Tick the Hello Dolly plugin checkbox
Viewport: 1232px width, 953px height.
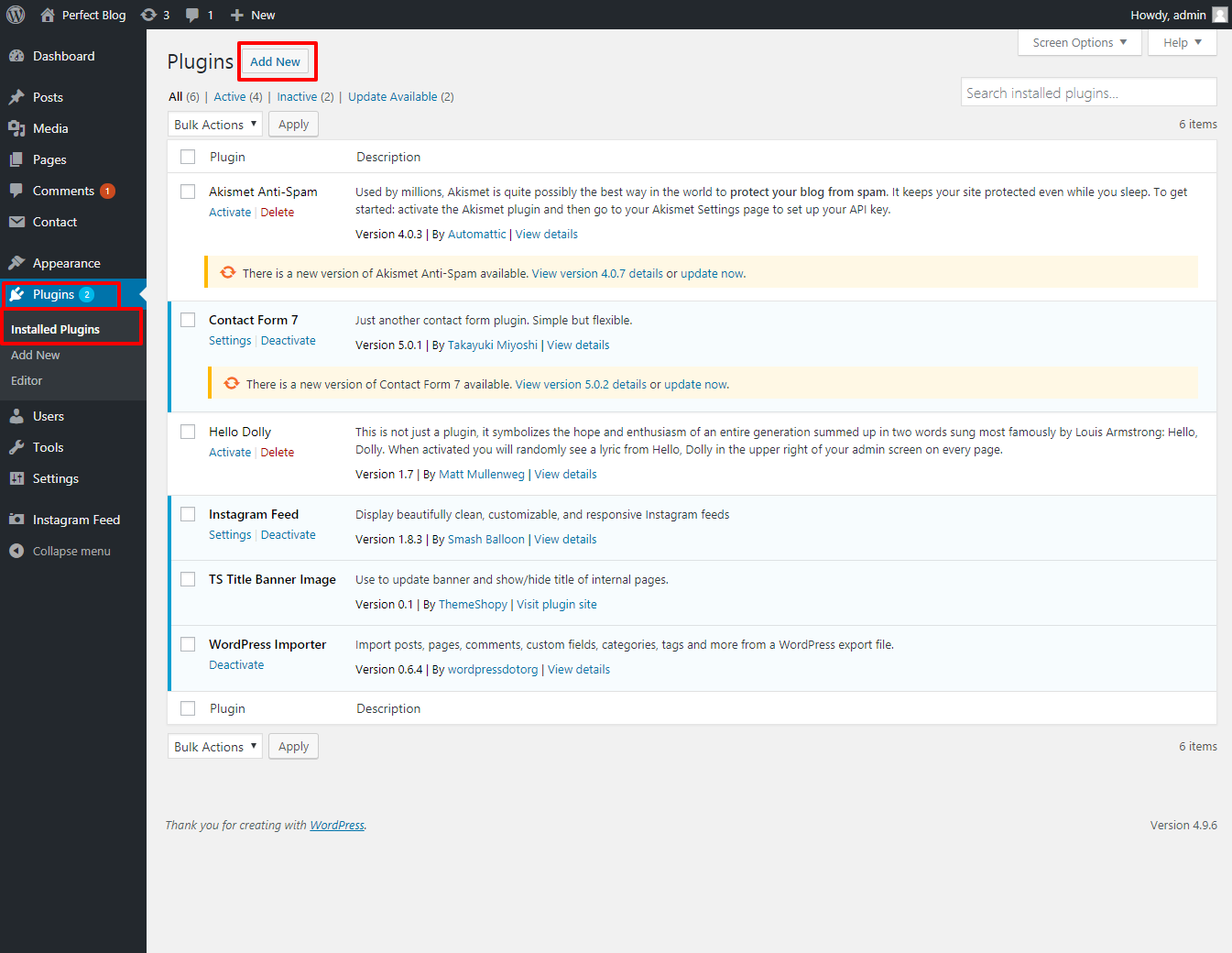point(188,432)
